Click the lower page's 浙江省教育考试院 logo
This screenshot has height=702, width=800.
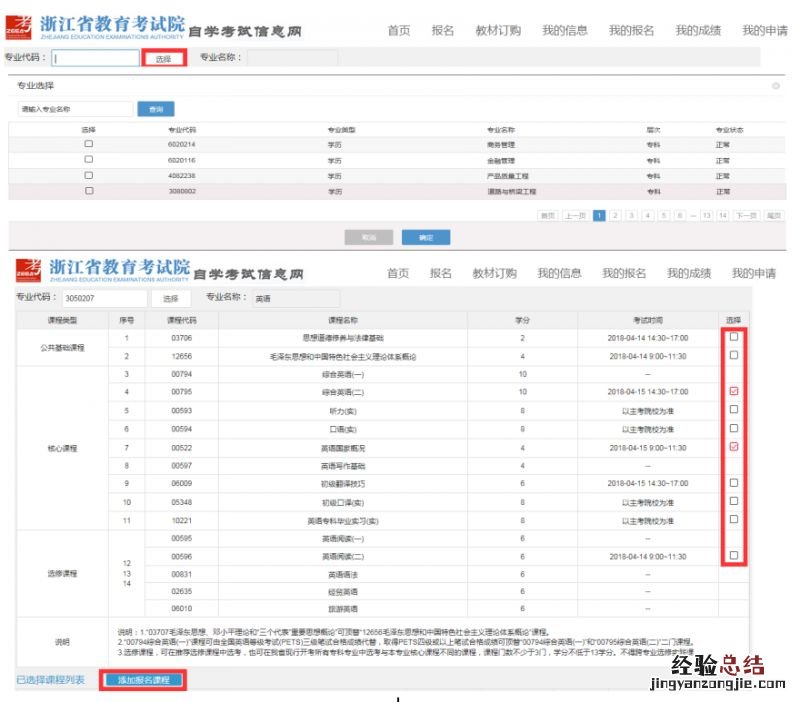[103, 271]
